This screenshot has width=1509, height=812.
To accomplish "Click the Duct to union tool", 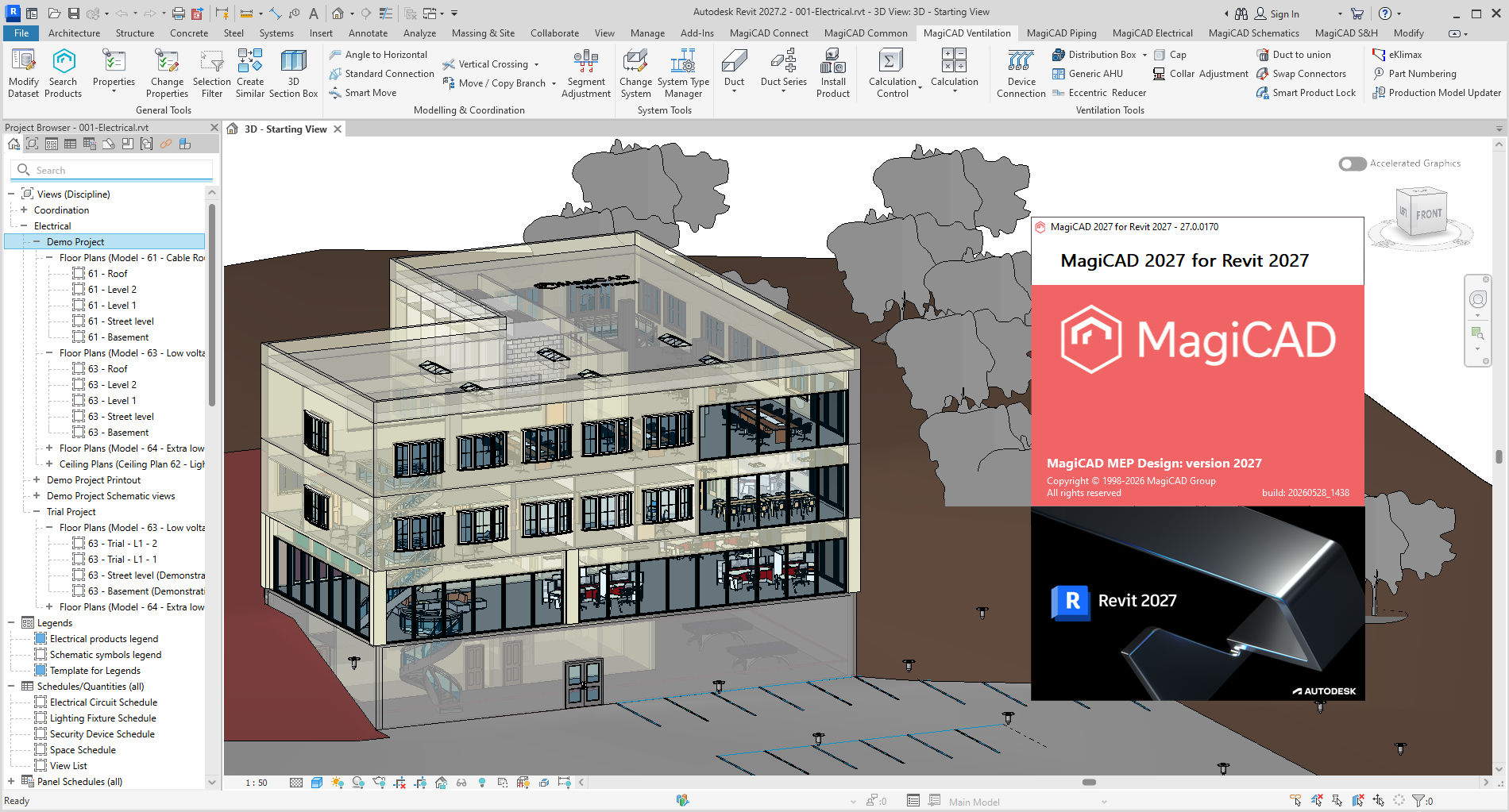I will [1294, 55].
